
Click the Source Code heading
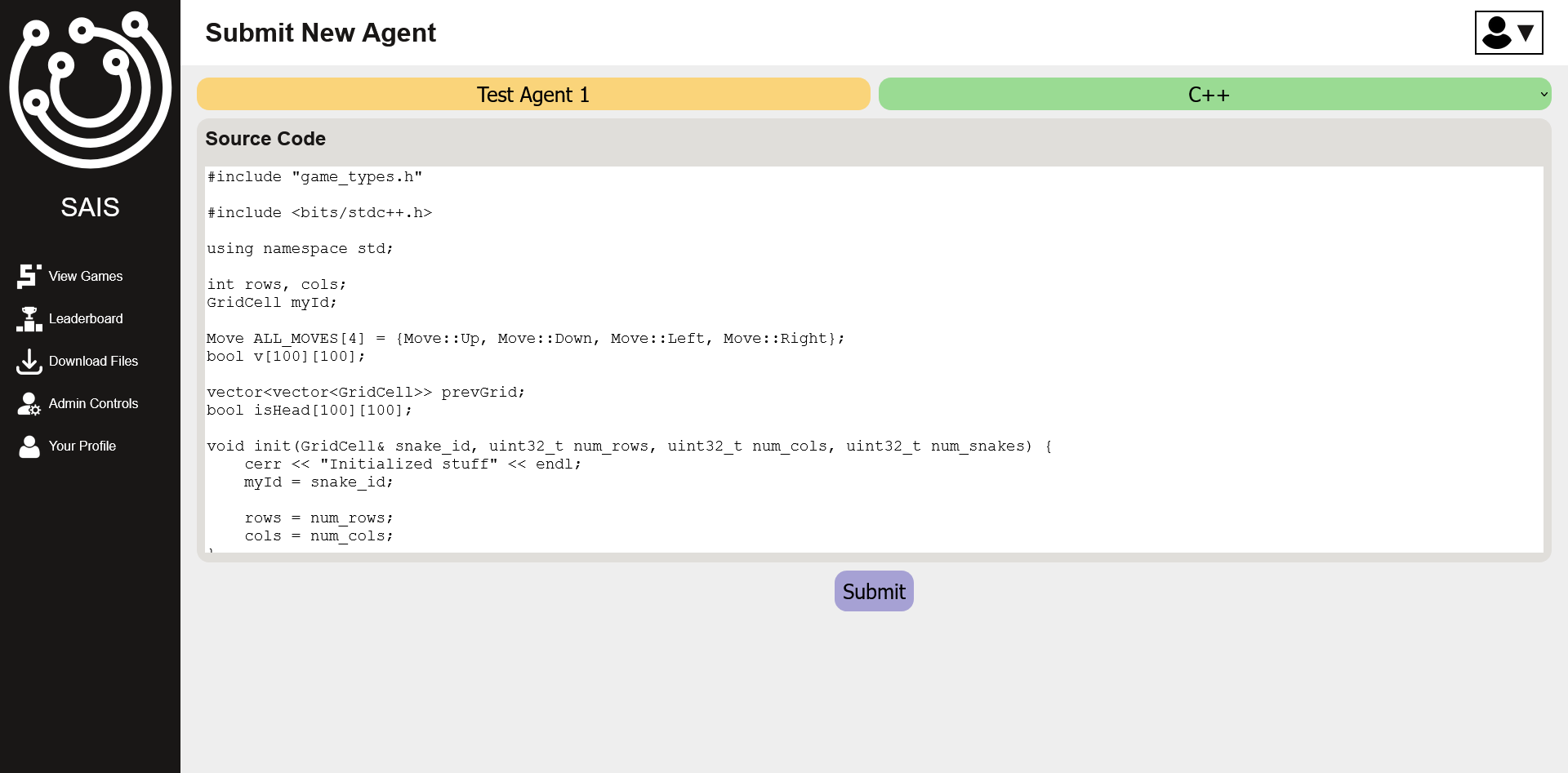(x=265, y=139)
